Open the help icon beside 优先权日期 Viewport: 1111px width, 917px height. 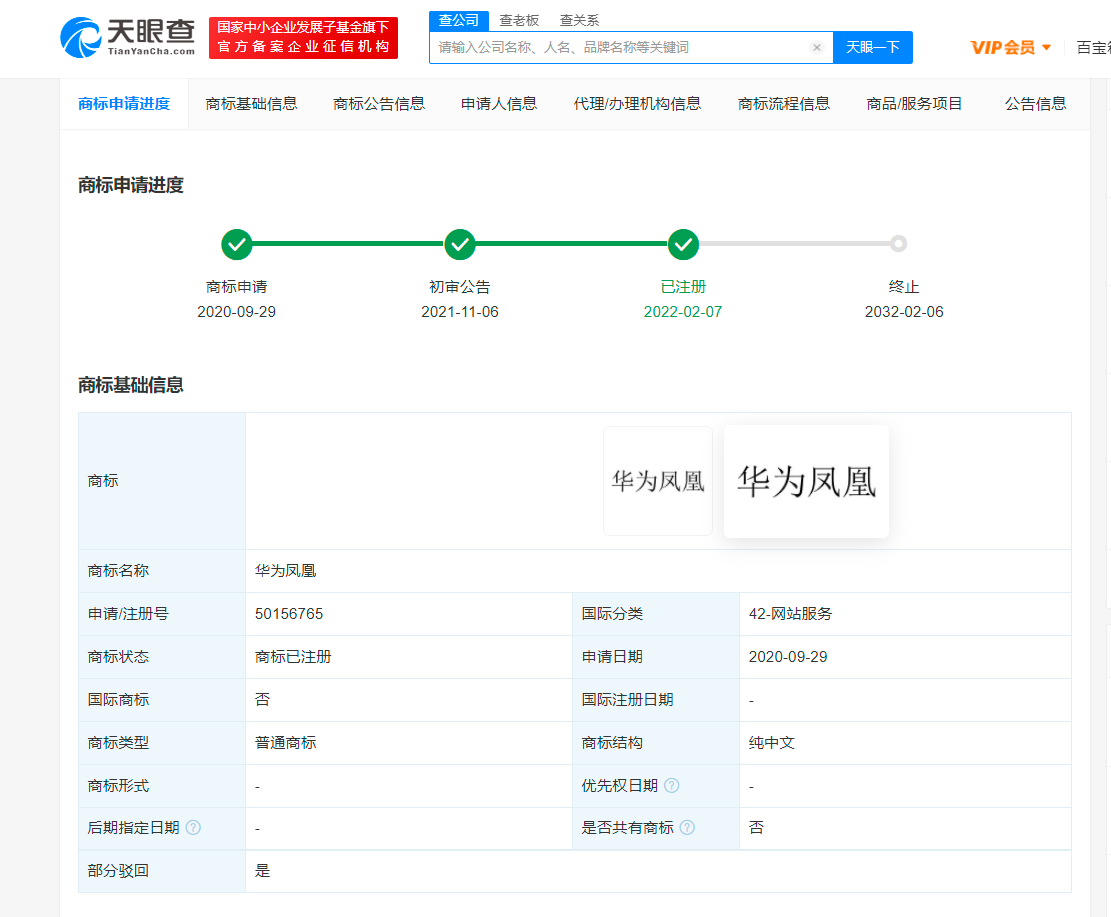tap(671, 785)
